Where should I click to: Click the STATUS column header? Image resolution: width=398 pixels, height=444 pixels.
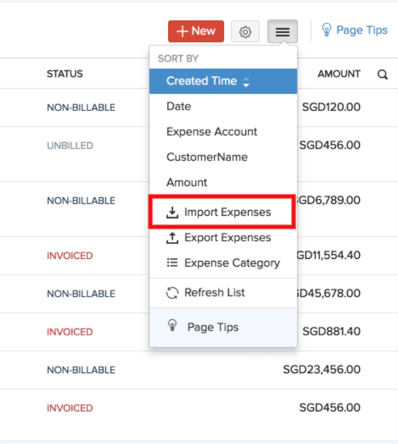pos(65,74)
